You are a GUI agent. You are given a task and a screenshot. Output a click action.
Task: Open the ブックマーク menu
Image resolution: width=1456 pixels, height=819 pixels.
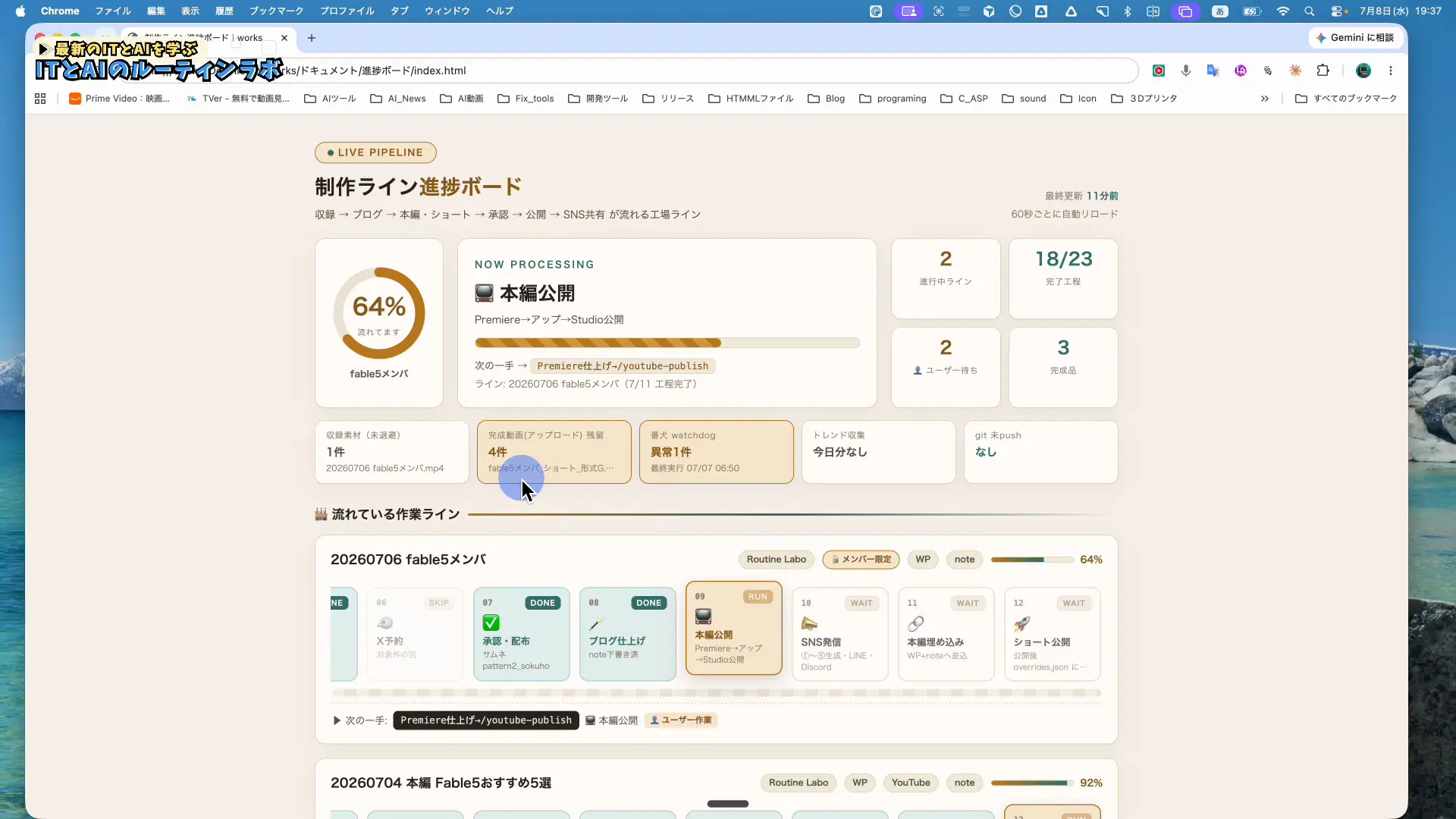point(277,11)
